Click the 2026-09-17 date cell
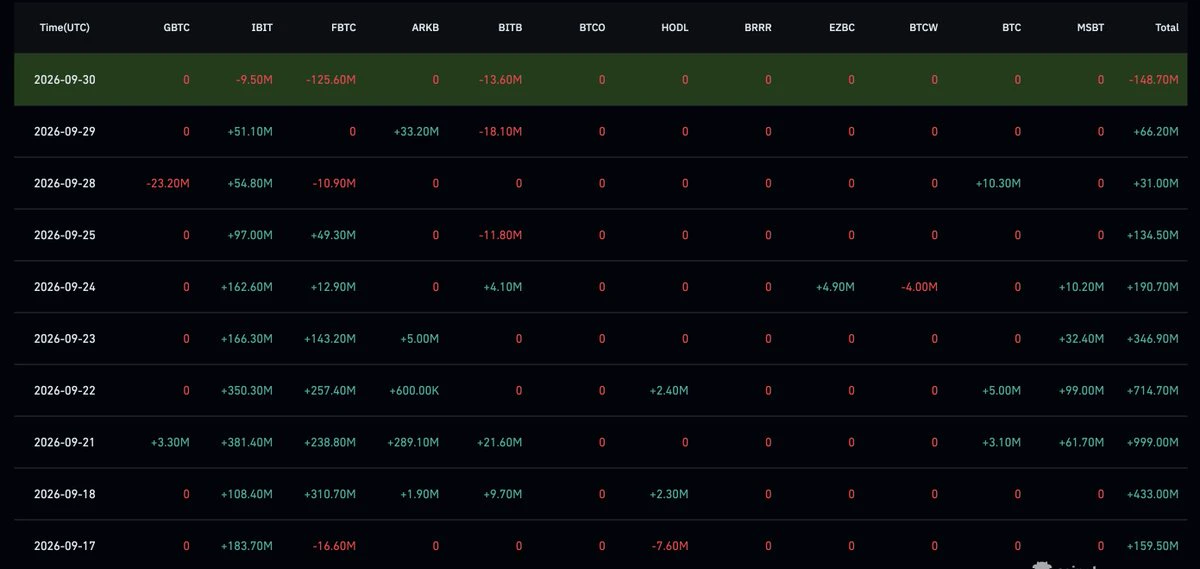 [63, 546]
